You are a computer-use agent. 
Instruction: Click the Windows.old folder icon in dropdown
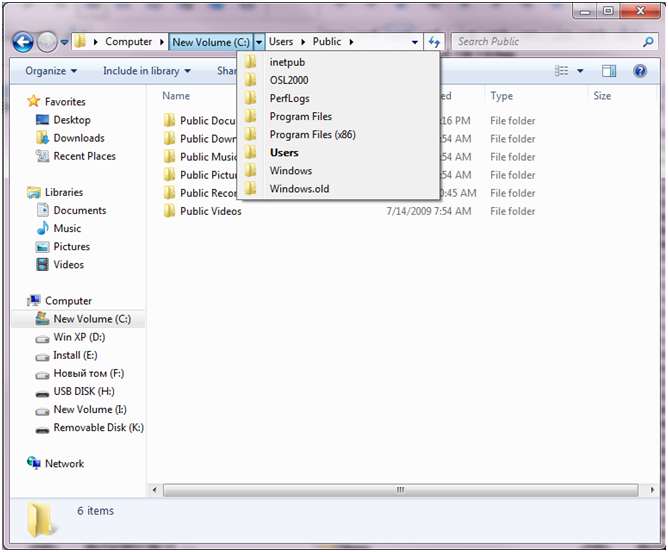point(250,188)
